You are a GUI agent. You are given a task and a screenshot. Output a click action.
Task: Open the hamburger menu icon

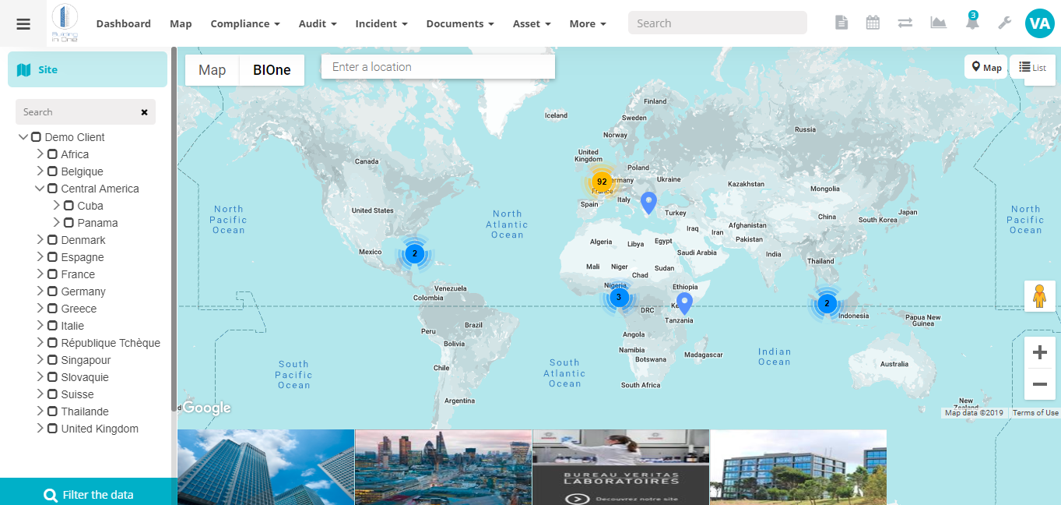pyautogui.click(x=23, y=23)
